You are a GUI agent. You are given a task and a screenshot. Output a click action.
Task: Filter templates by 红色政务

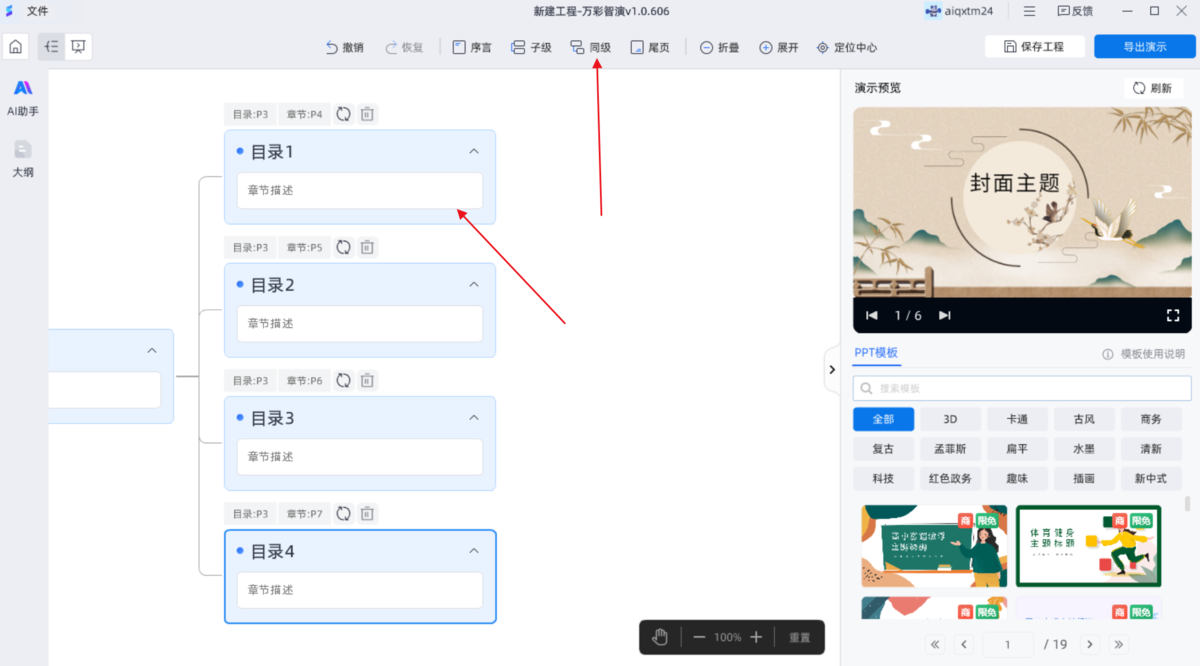click(x=950, y=478)
